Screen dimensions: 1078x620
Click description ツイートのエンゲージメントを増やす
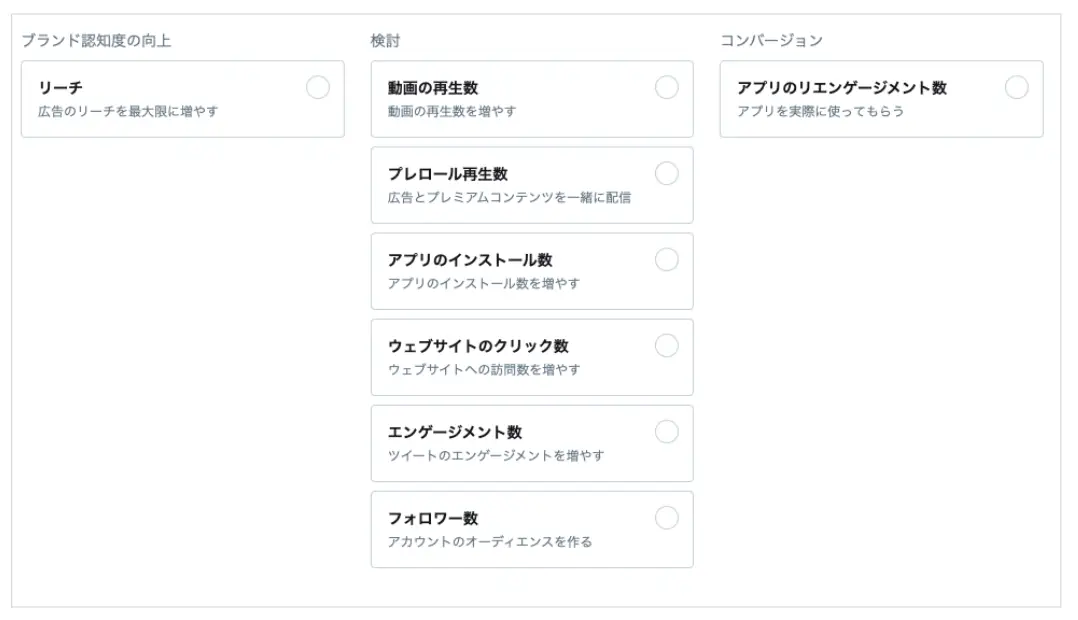pyautogui.click(x=496, y=456)
